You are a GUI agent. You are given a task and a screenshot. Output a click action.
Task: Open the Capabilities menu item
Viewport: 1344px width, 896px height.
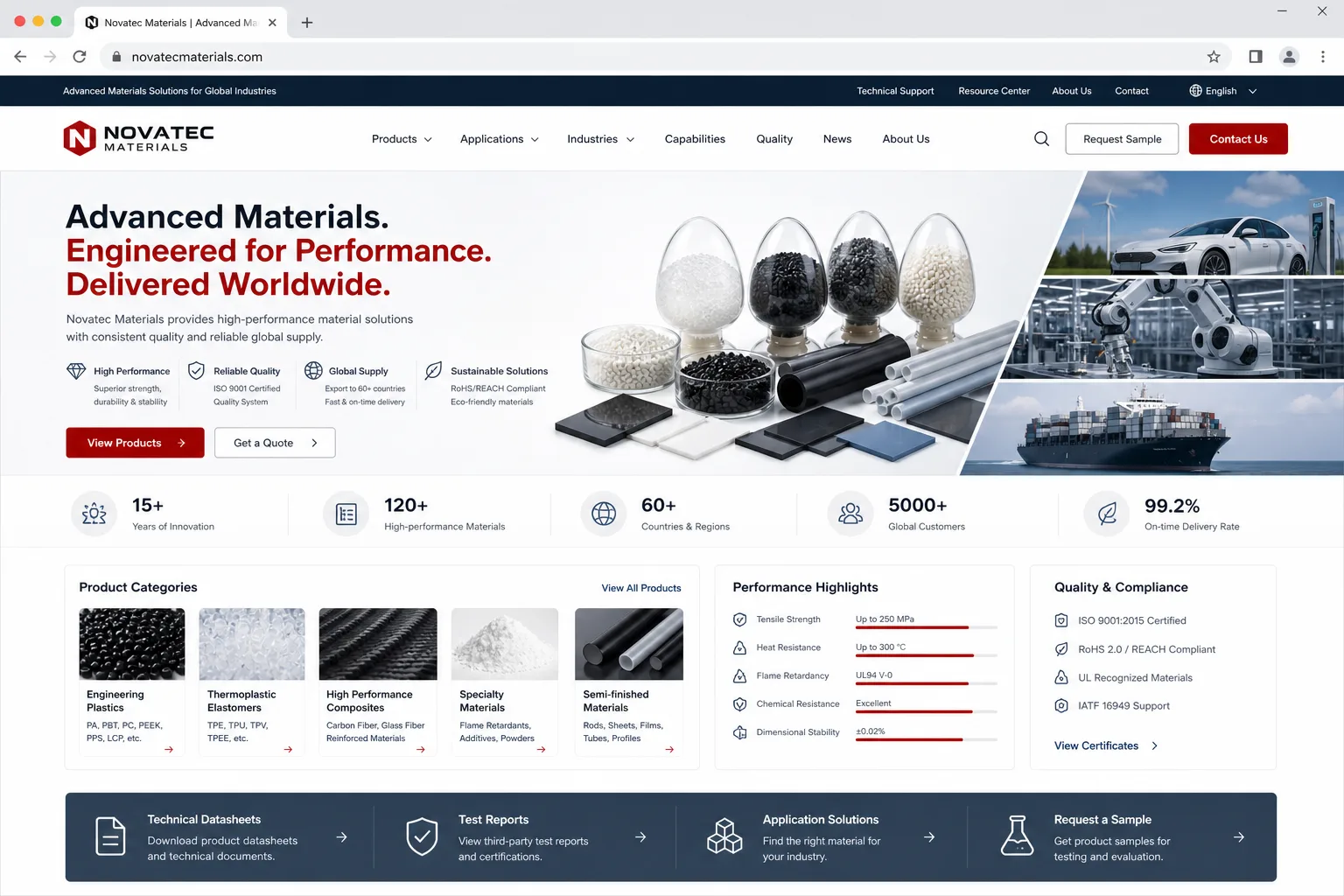(x=695, y=139)
